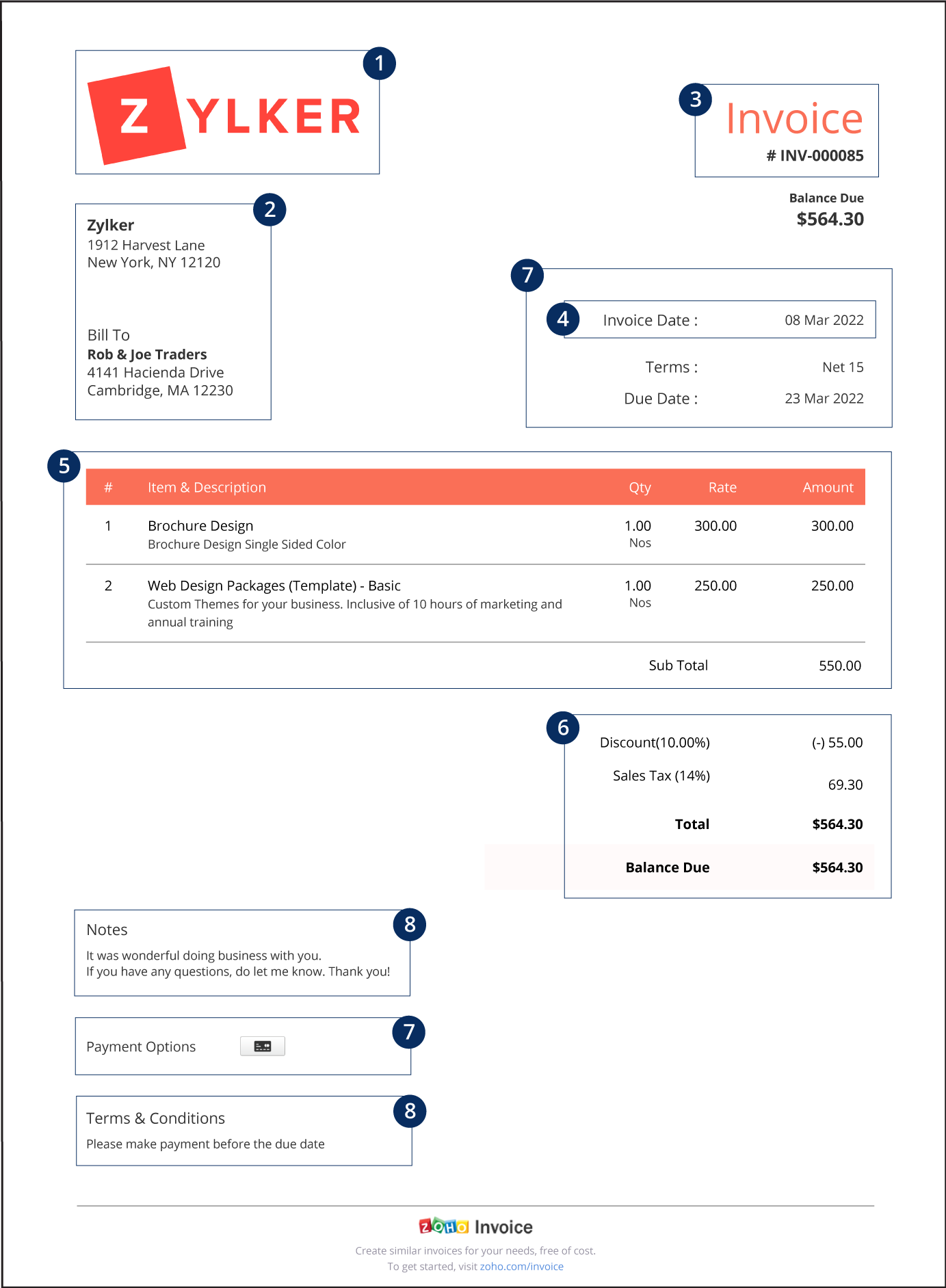Click the Item & Description column header

point(207,487)
